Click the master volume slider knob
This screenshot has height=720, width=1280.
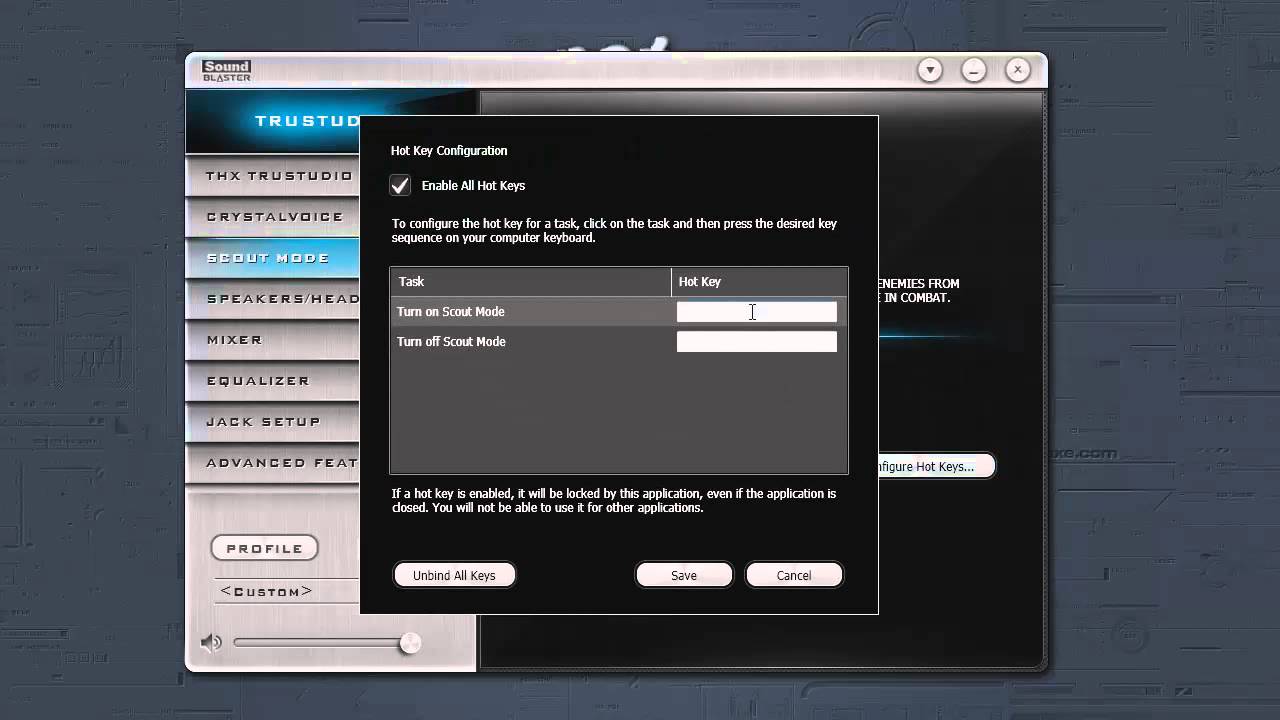click(410, 643)
